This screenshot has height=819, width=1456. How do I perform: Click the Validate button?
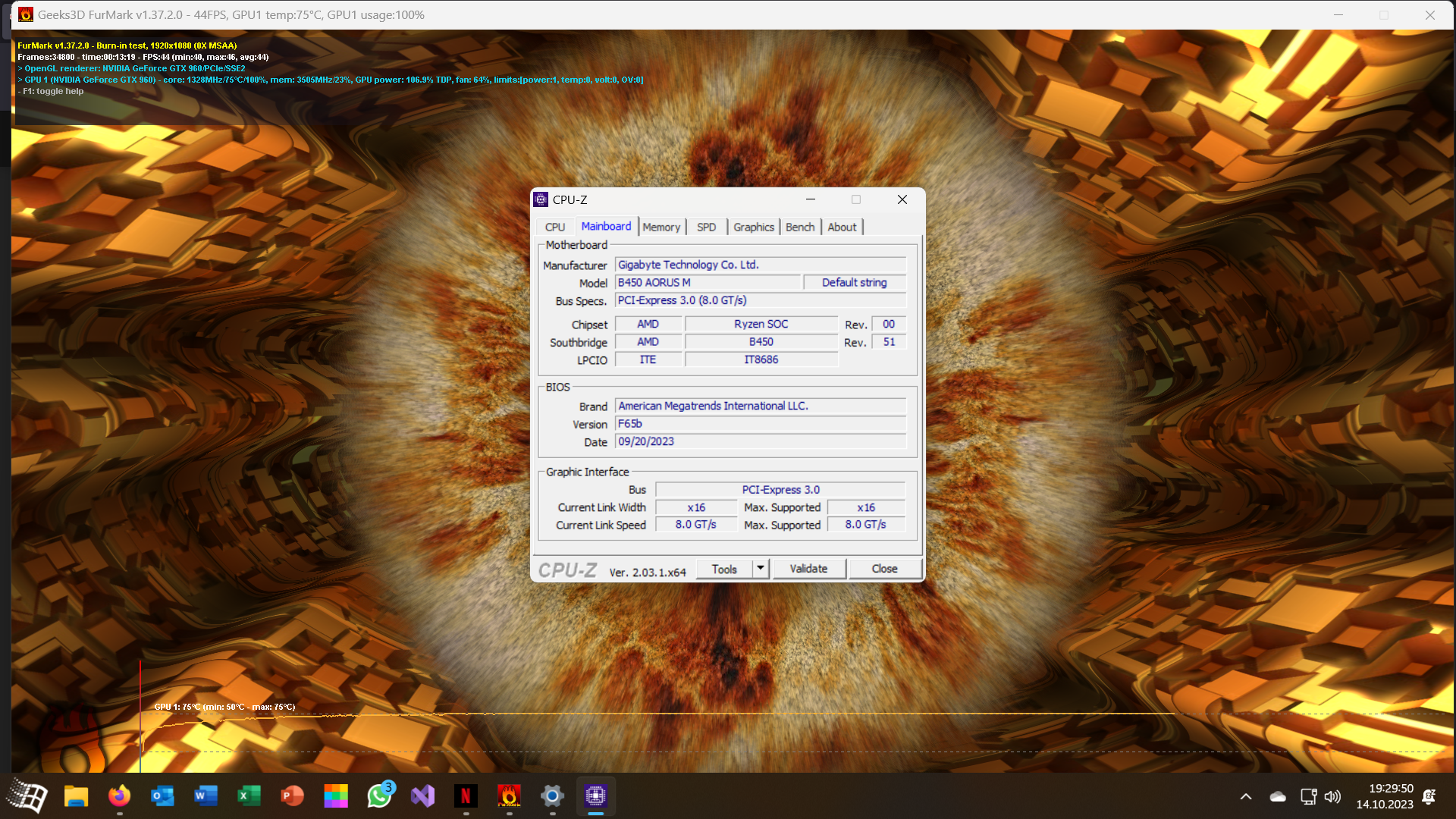pyautogui.click(x=808, y=569)
